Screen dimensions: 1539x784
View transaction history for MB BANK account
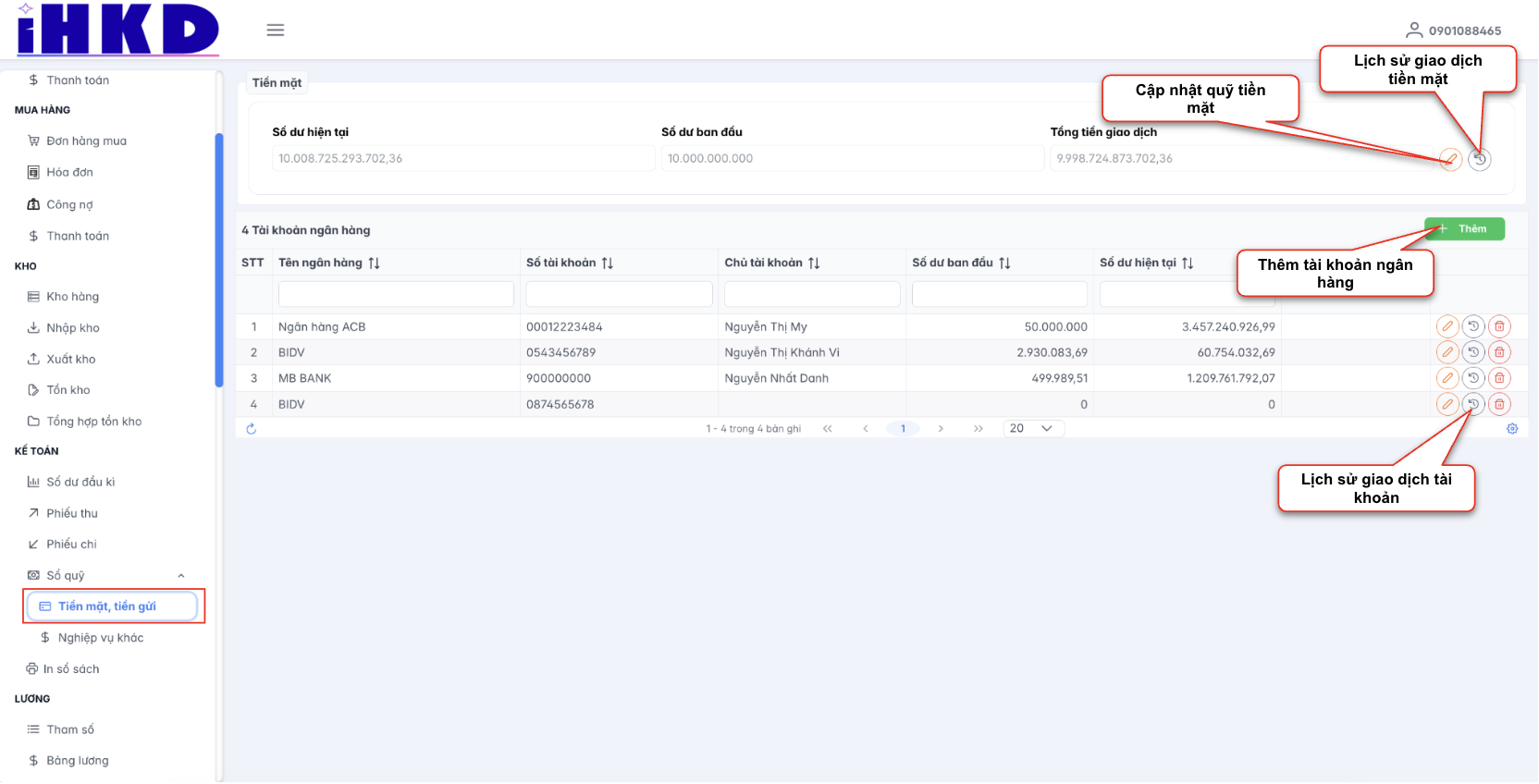click(1473, 378)
